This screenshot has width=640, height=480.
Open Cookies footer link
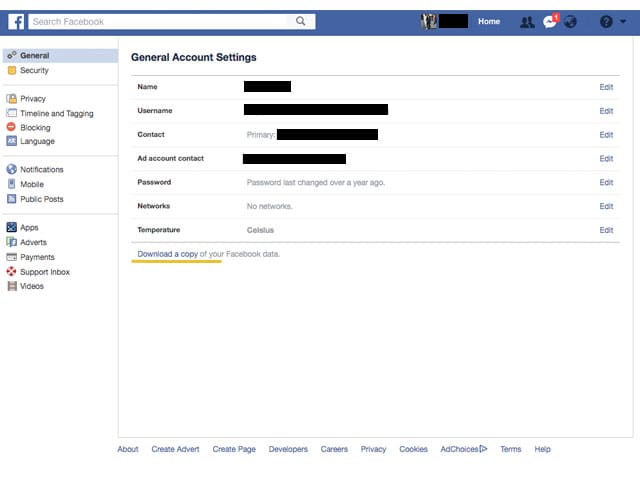(x=413, y=449)
